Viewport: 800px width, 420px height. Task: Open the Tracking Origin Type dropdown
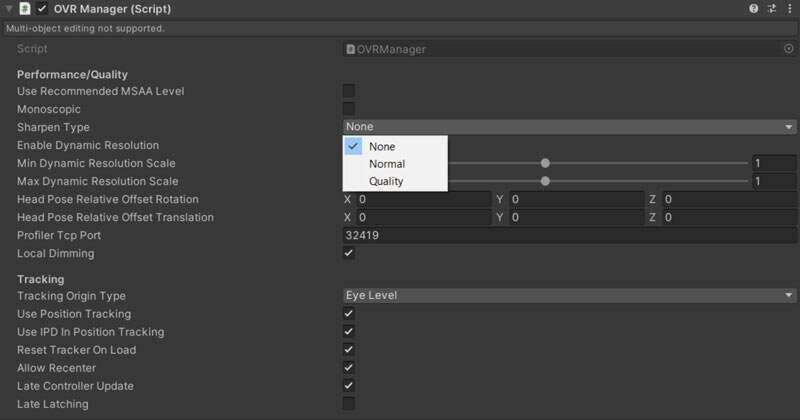(568, 296)
